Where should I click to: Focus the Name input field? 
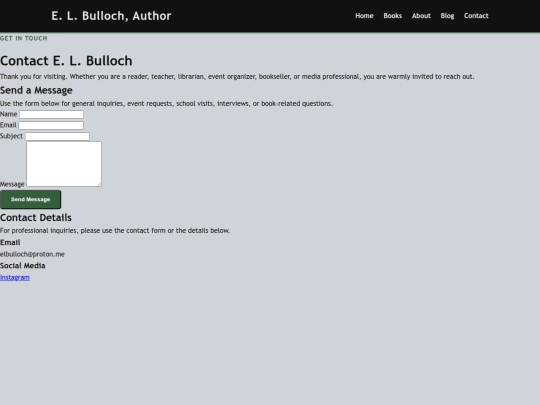pyautogui.click(x=51, y=114)
